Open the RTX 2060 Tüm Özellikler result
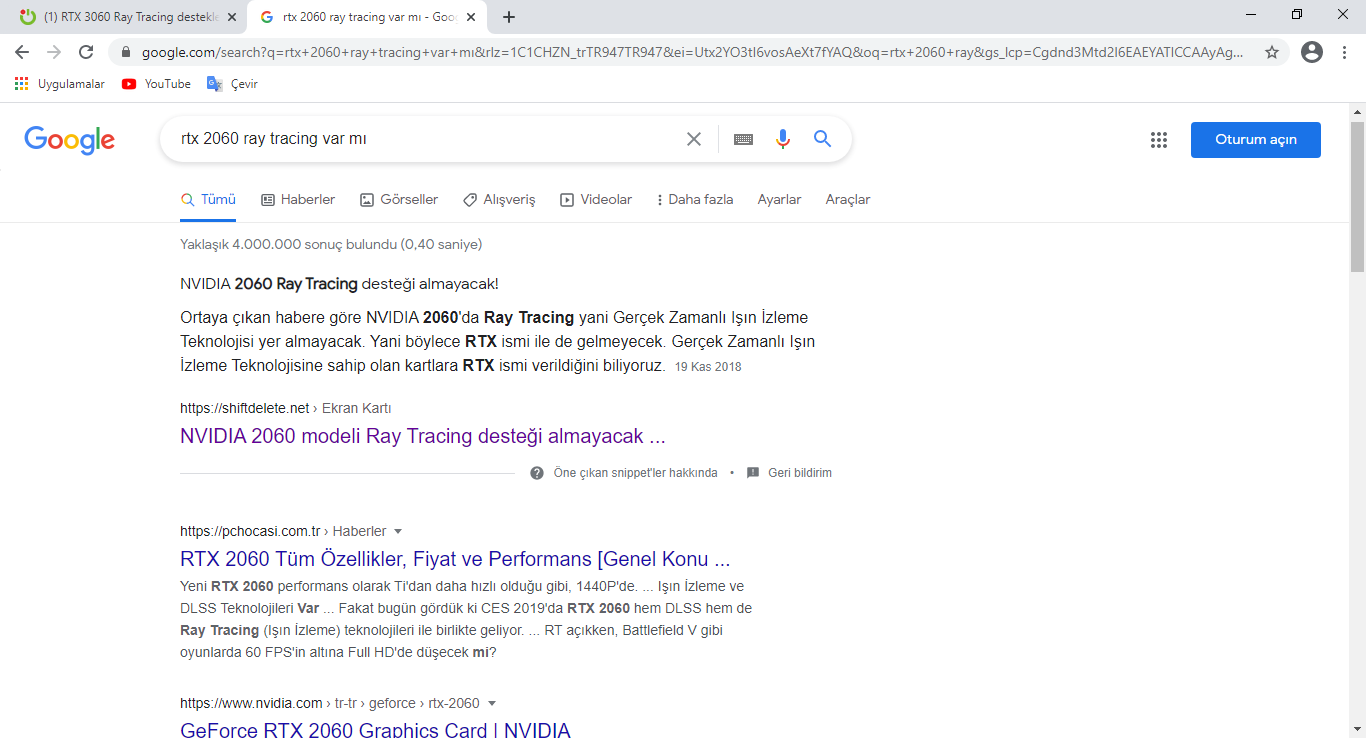The width and height of the screenshot is (1366, 738). tap(455, 559)
